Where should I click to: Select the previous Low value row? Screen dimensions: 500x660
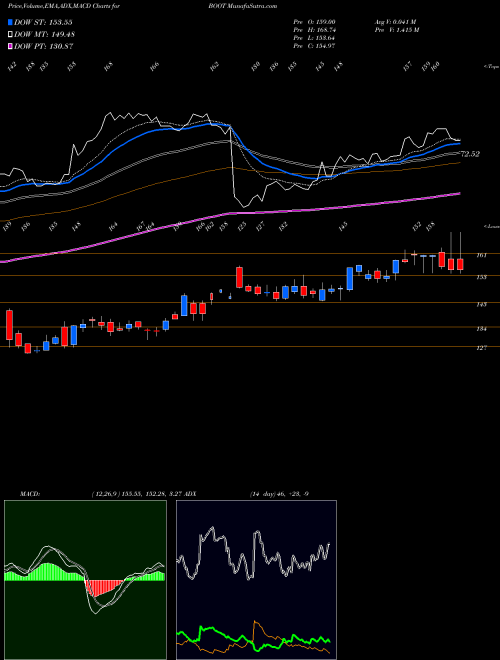tap(314, 38)
